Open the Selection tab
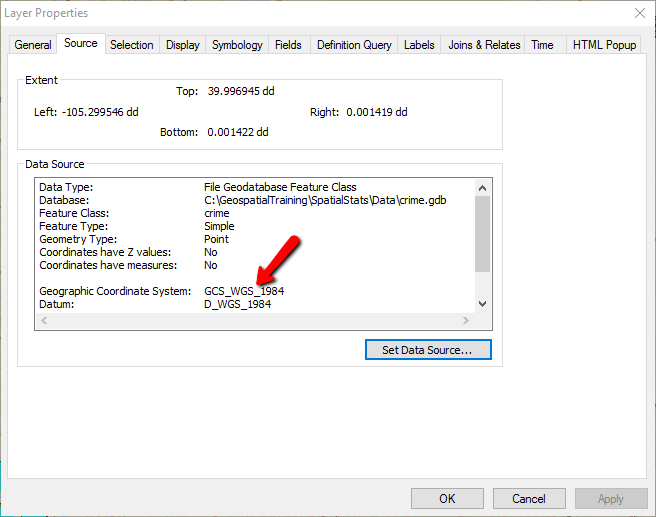Screen dimensions: 656x517 [132, 45]
